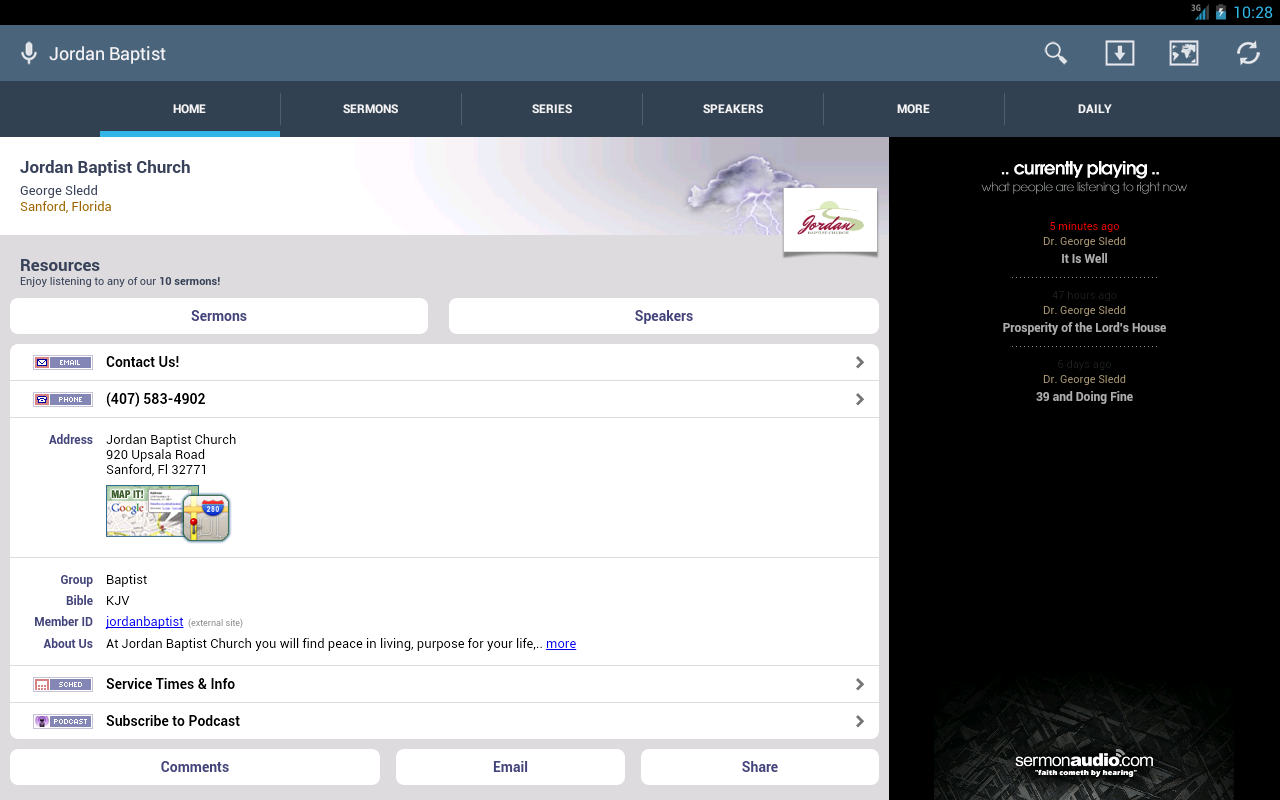Open the Comments button
Image resolution: width=1280 pixels, height=800 pixels.
click(x=195, y=767)
